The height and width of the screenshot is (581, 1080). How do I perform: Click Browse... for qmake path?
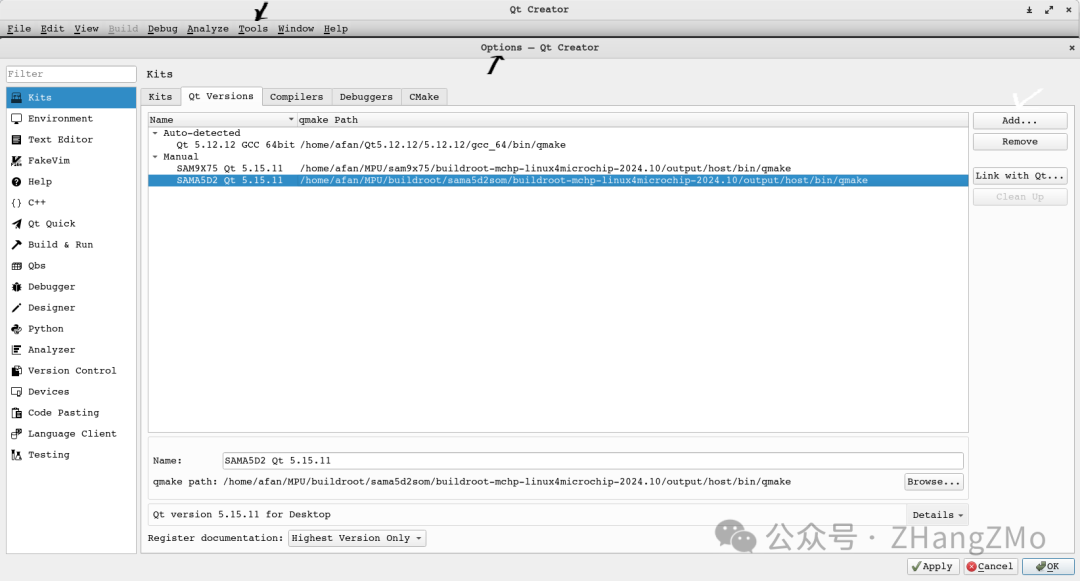pyautogui.click(x=933, y=482)
